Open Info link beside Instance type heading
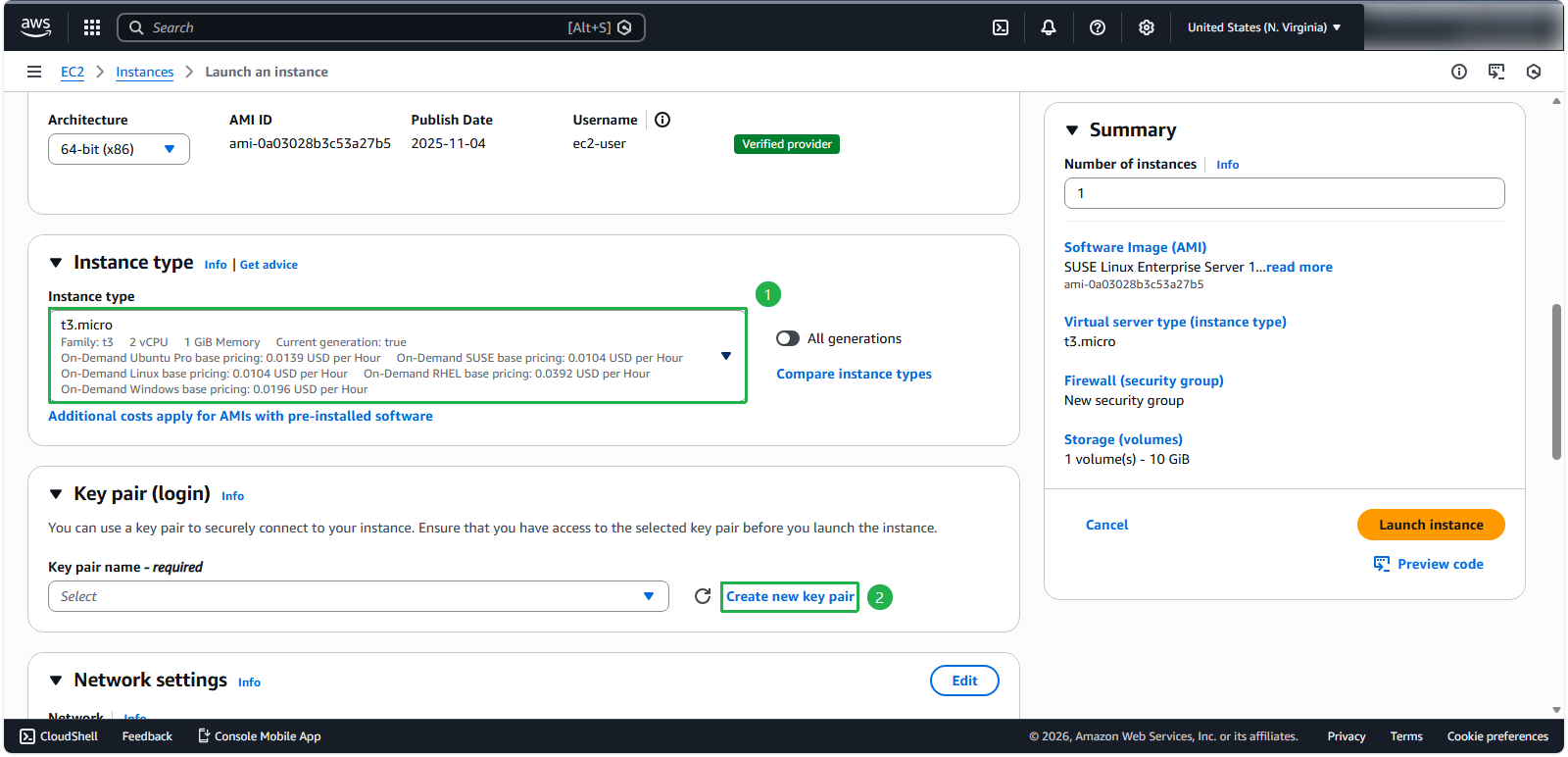The height and width of the screenshot is (757, 1568). 216,265
